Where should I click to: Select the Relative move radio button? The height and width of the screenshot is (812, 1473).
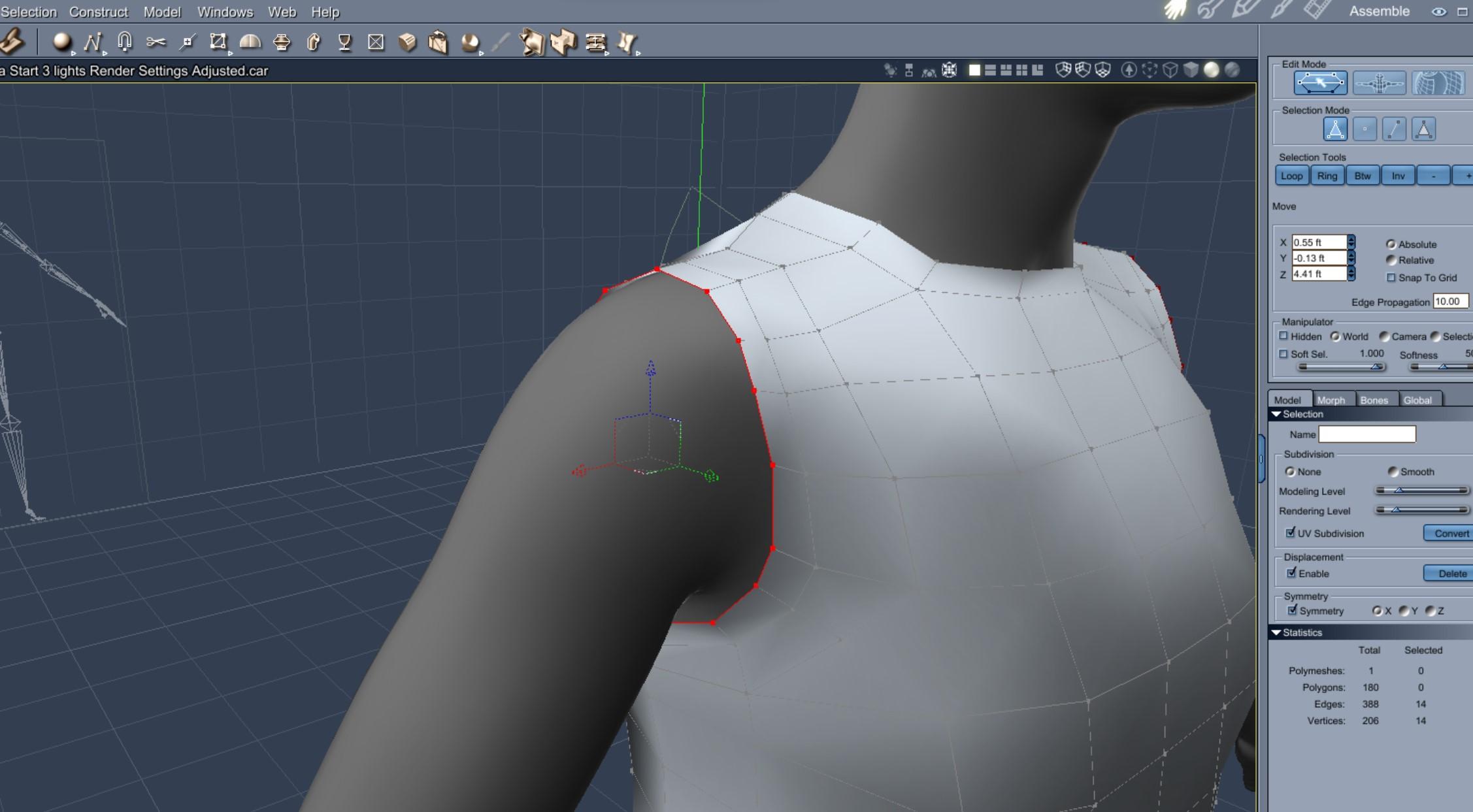[1391, 260]
